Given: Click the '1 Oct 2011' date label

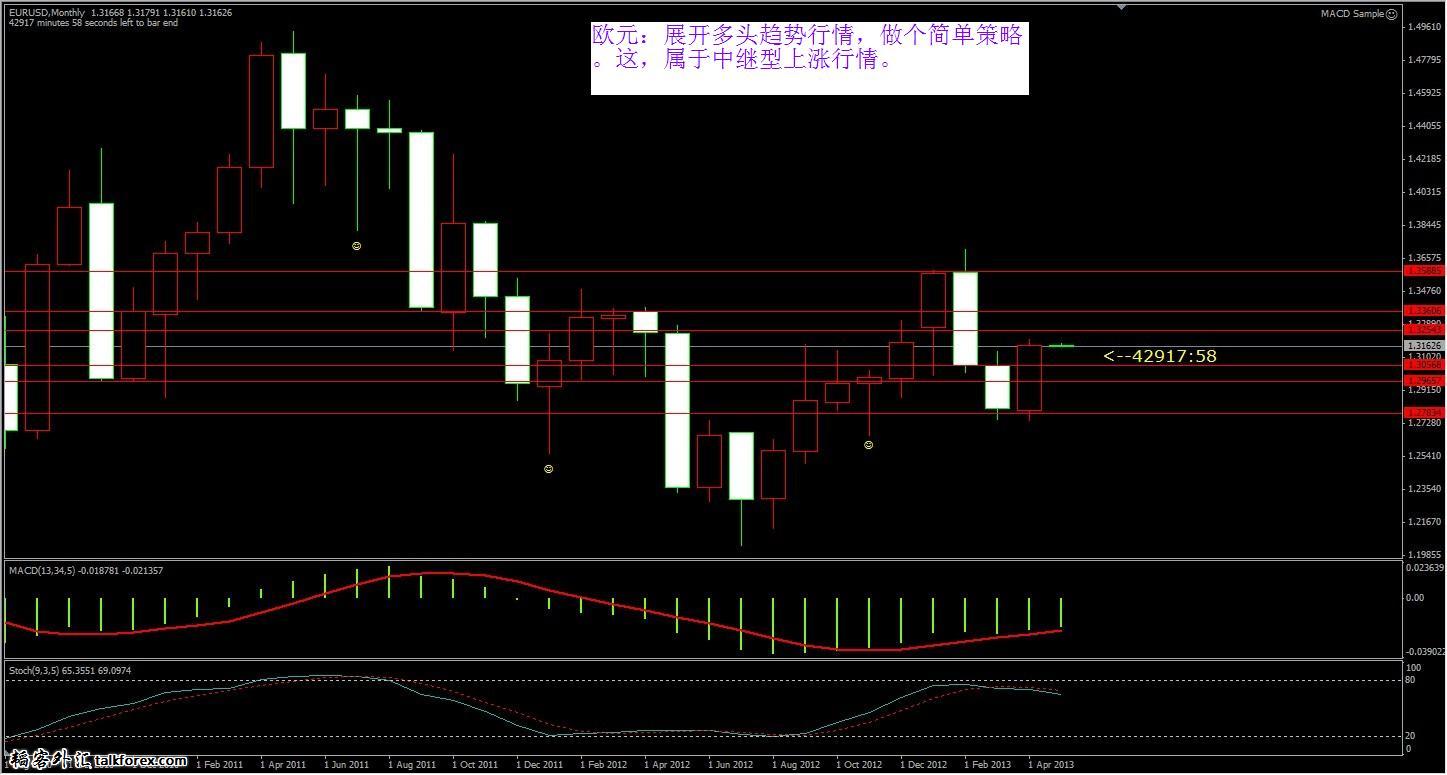Looking at the screenshot, I should 475,764.
